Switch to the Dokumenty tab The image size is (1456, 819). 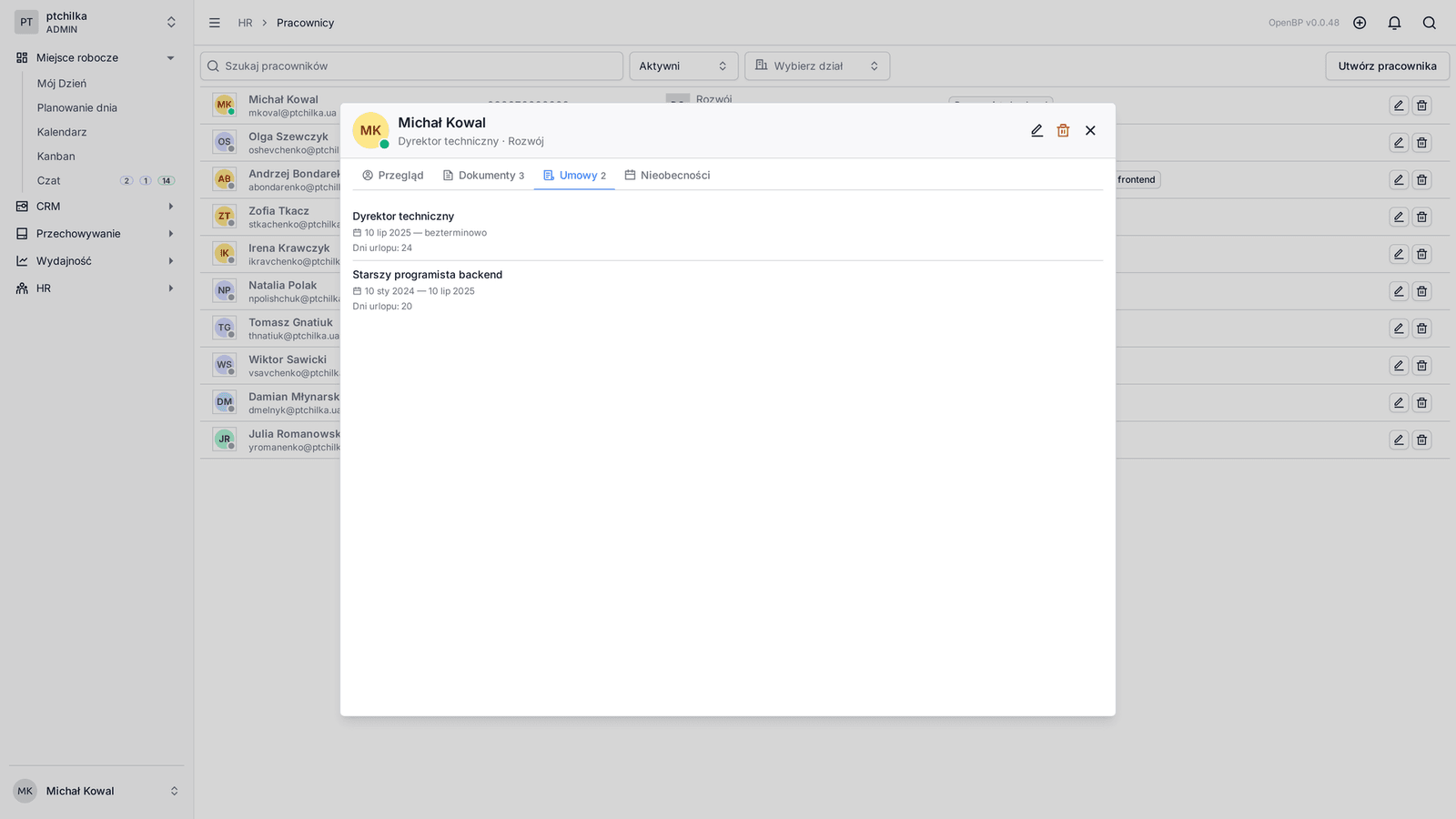[x=483, y=176]
